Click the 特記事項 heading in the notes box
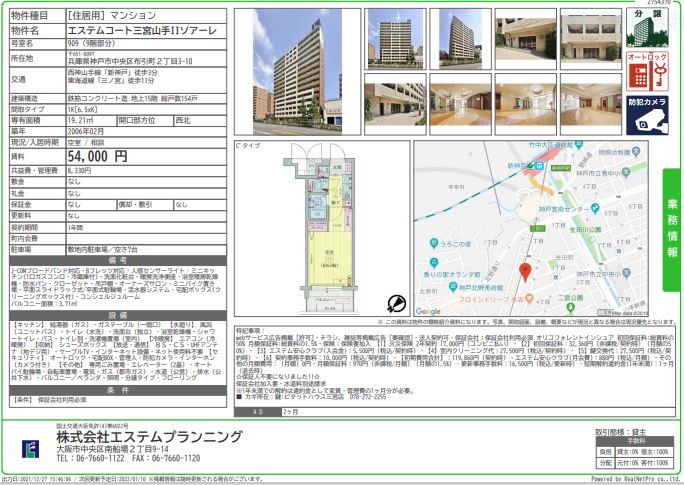684x485 pixels. [x=250, y=331]
